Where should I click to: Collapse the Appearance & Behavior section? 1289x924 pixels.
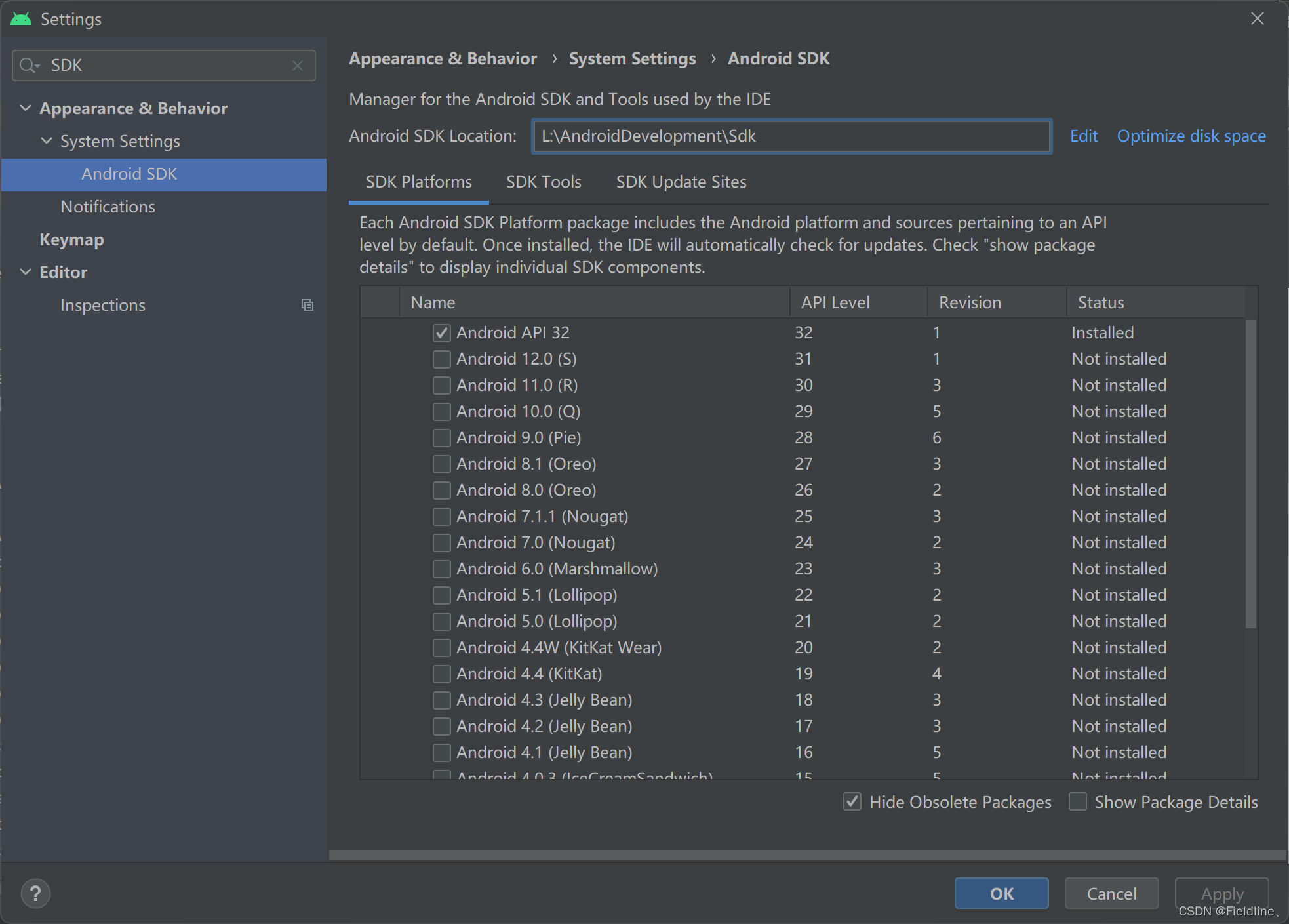(26, 108)
